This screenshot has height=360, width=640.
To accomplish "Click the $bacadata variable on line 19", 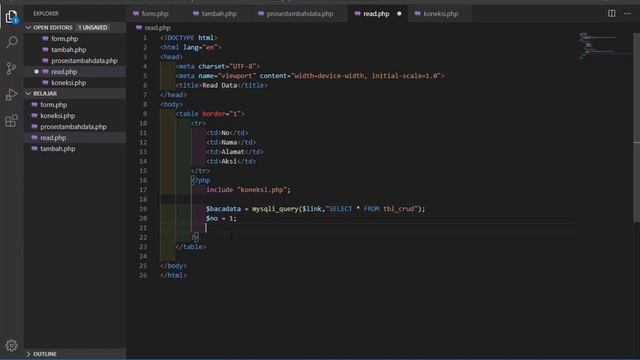I will pos(223,209).
